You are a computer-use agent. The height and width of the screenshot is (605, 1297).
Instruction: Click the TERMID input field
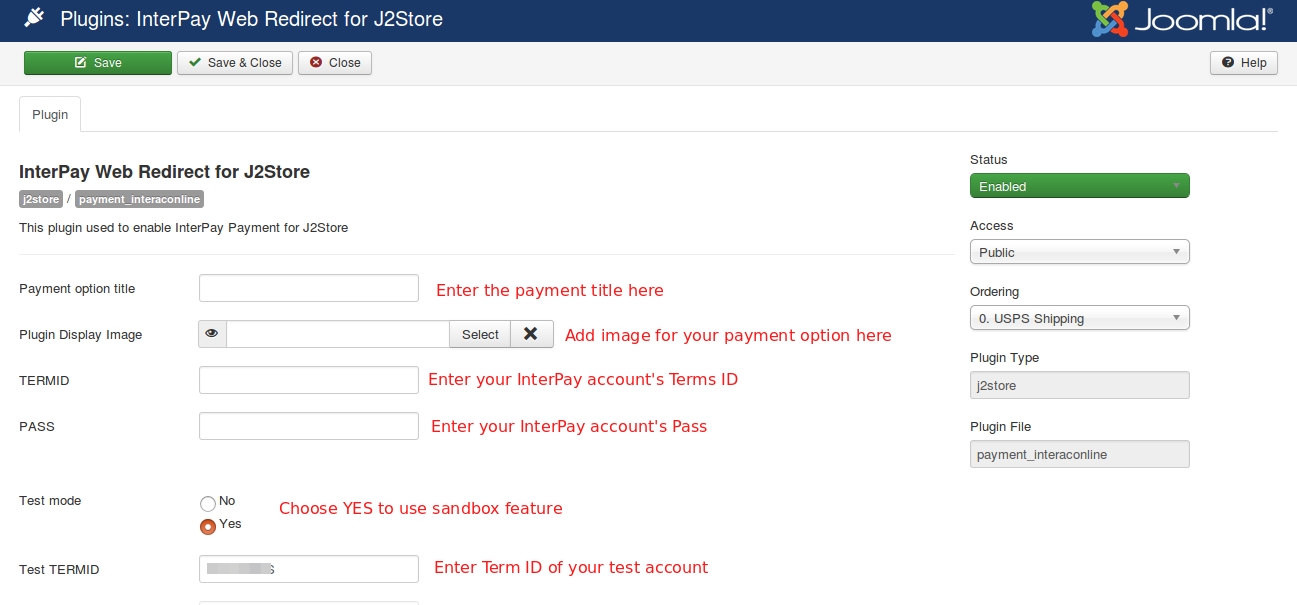(309, 380)
